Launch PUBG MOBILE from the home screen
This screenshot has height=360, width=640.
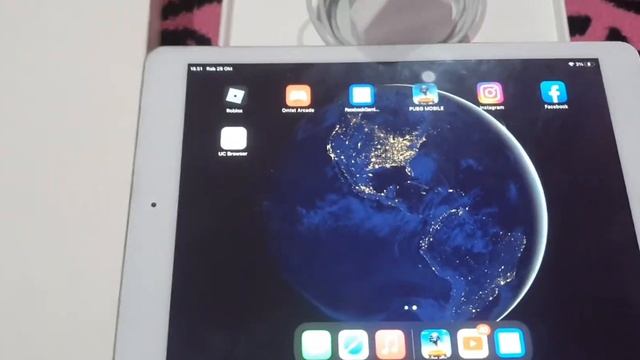coord(426,94)
